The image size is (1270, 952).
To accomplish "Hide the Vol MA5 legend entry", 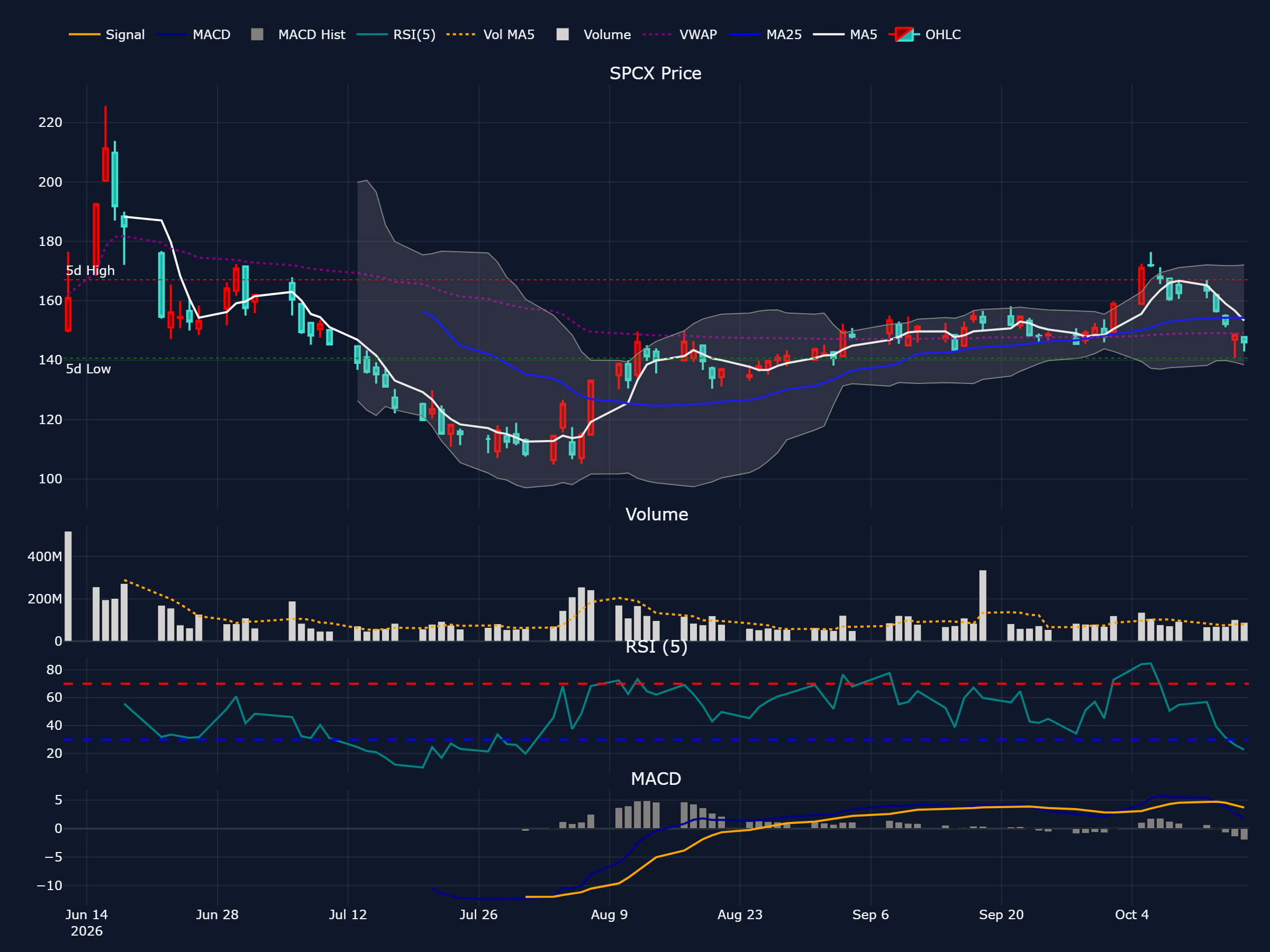I will click(x=491, y=34).
